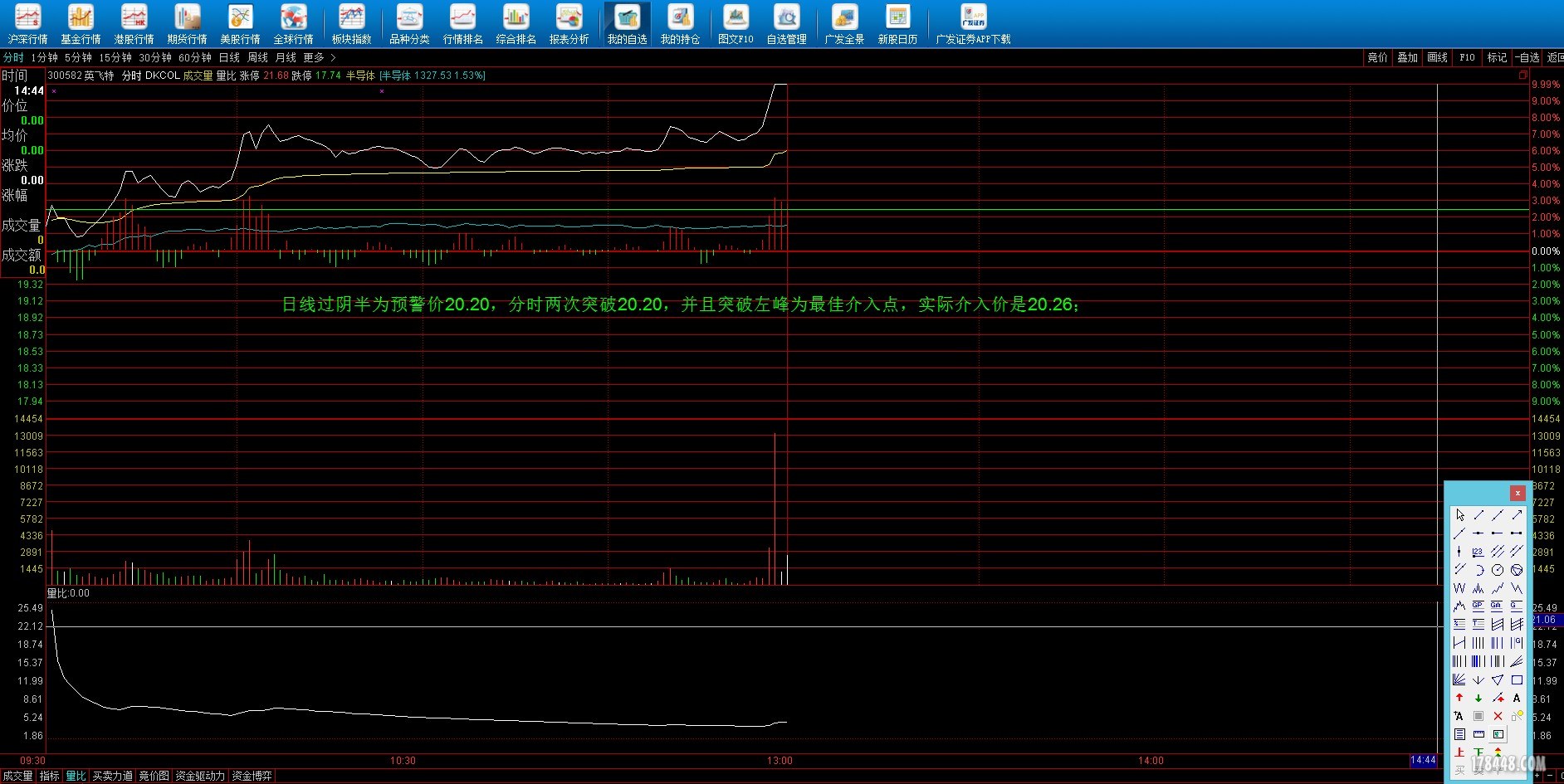Select 资金博弈 bottom tab
Screen dimensions: 1564x784
click(x=252, y=776)
